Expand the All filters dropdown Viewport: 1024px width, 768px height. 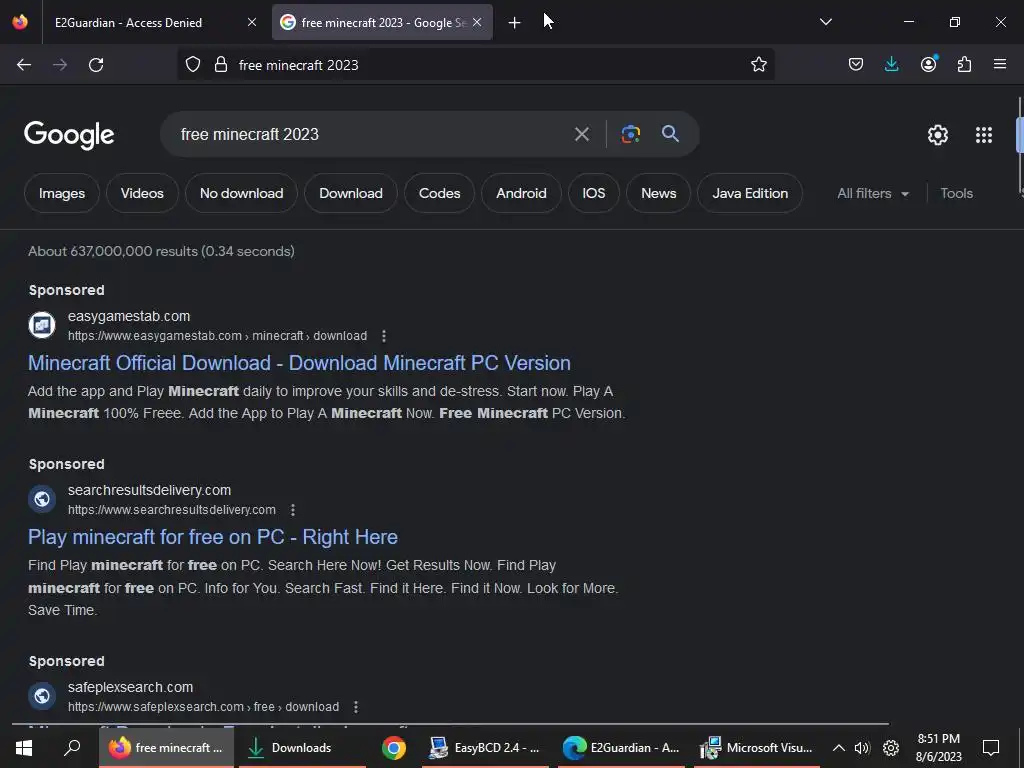[x=873, y=193]
